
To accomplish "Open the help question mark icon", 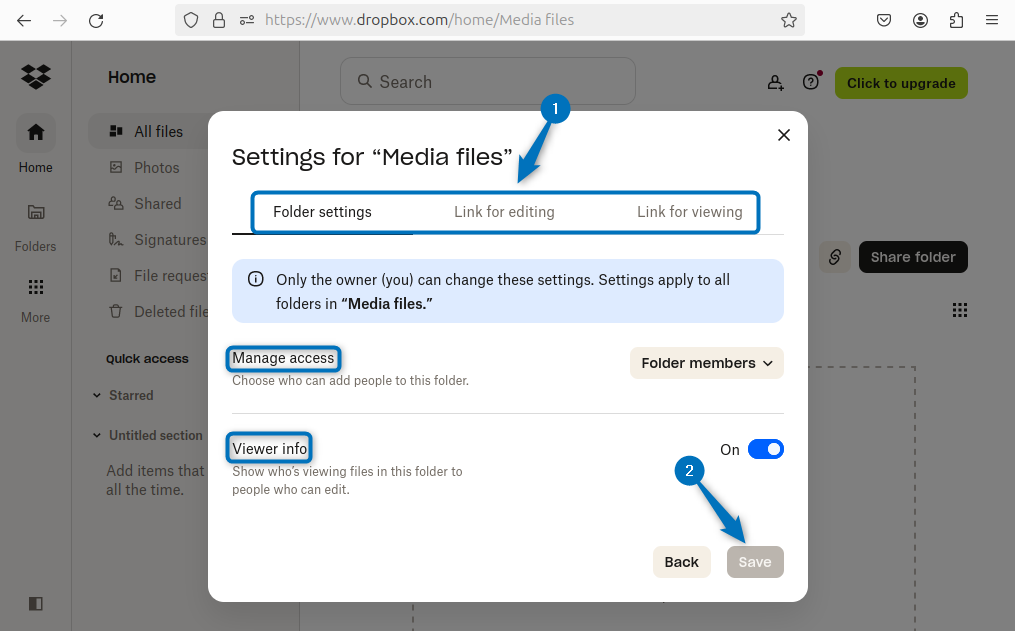I will (810, 83).
